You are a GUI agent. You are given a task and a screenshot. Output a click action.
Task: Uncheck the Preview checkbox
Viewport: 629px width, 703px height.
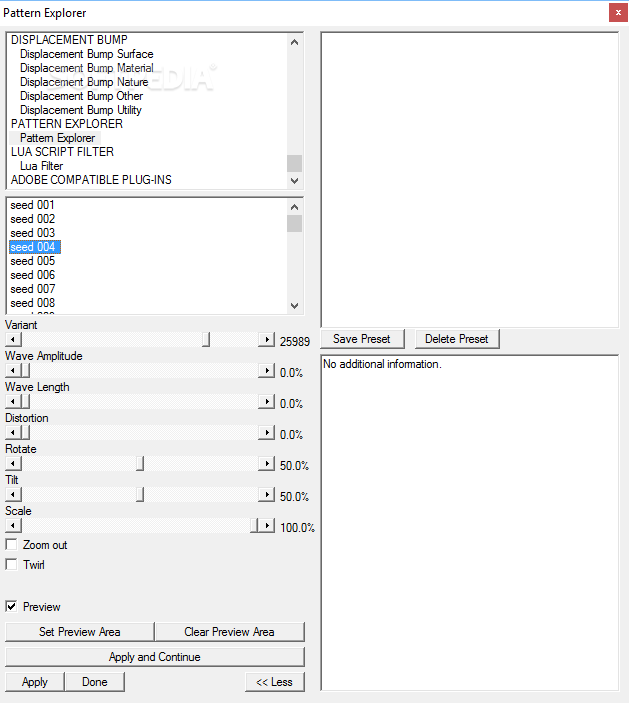(x=11, y=606)
